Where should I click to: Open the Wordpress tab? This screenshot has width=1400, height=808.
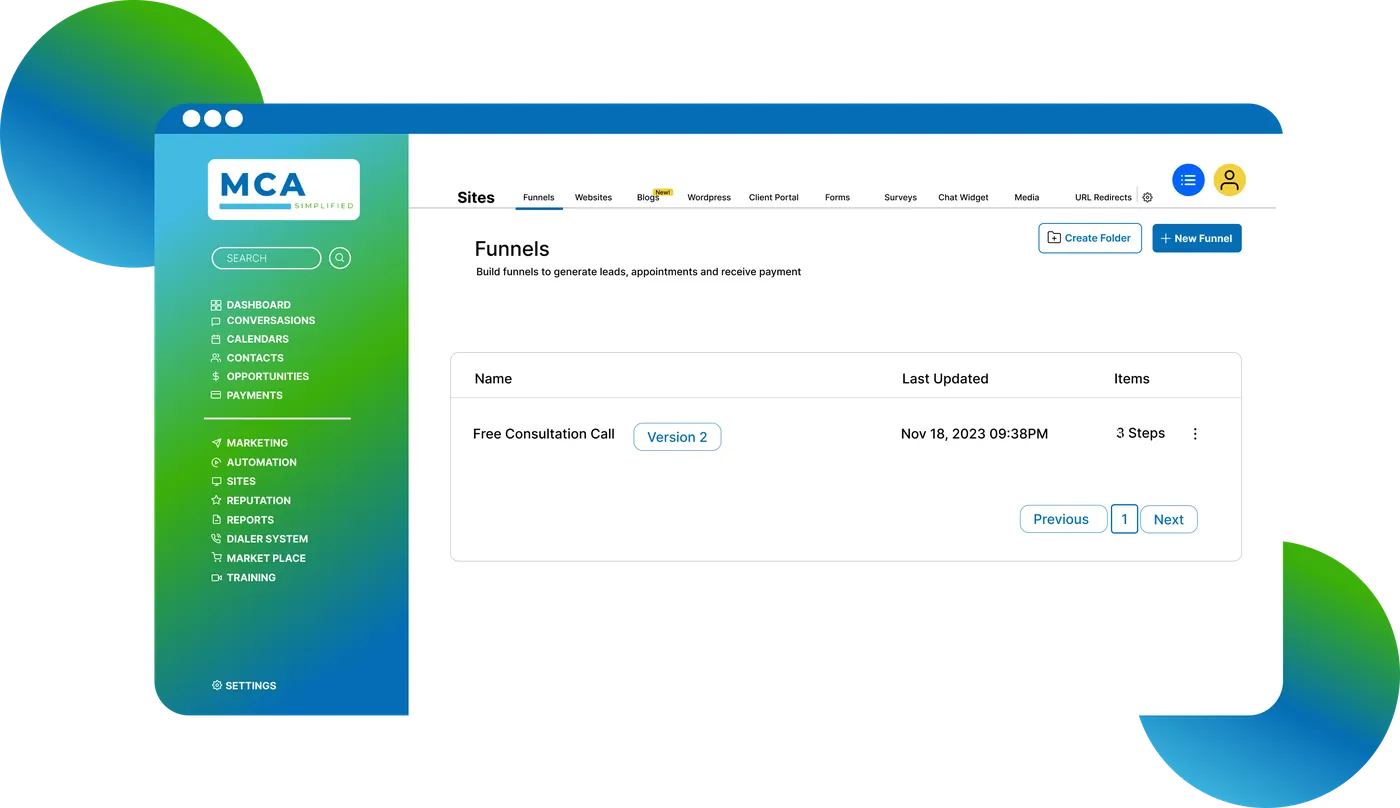pos(709,198)
